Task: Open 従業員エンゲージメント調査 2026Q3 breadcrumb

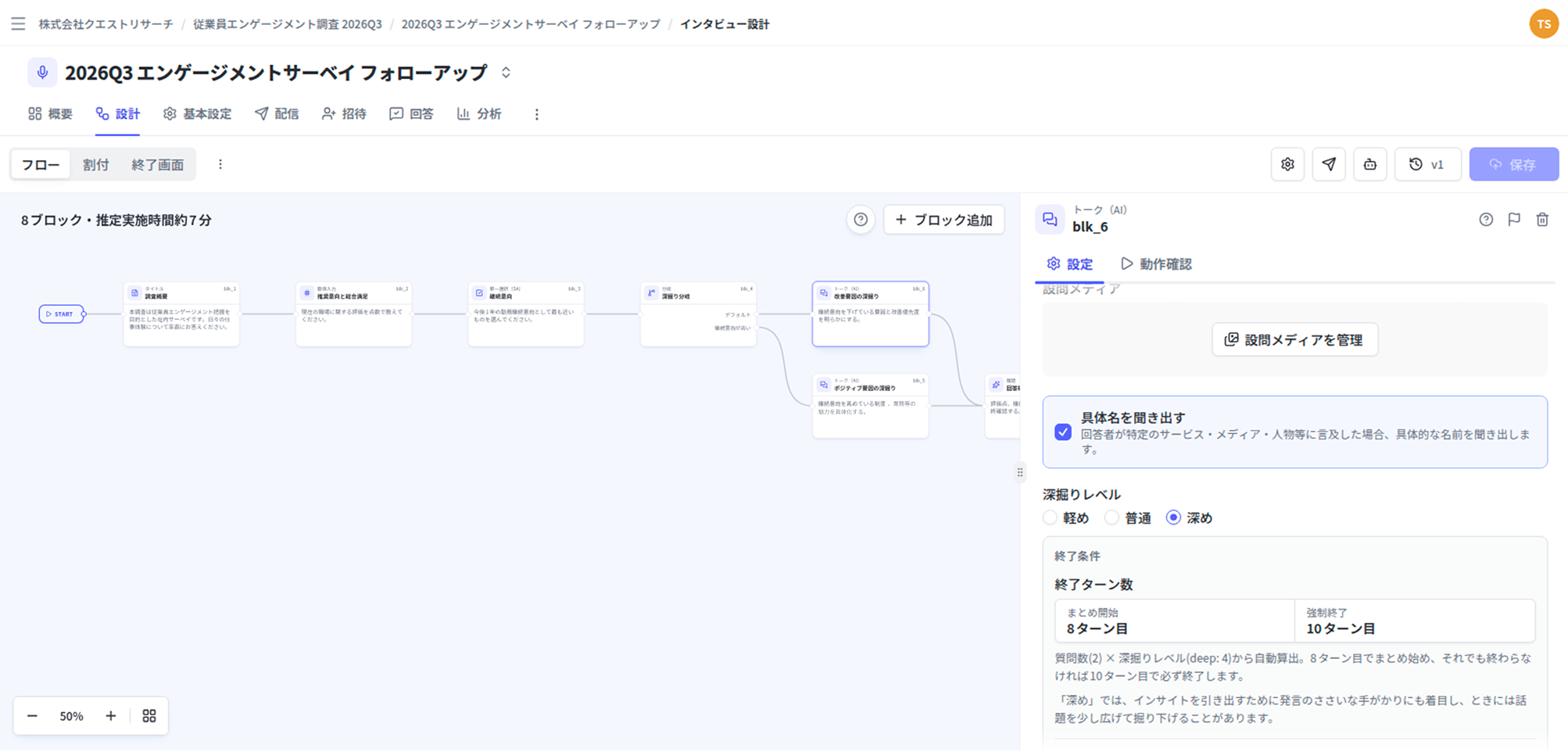Action: pos(288,24)
